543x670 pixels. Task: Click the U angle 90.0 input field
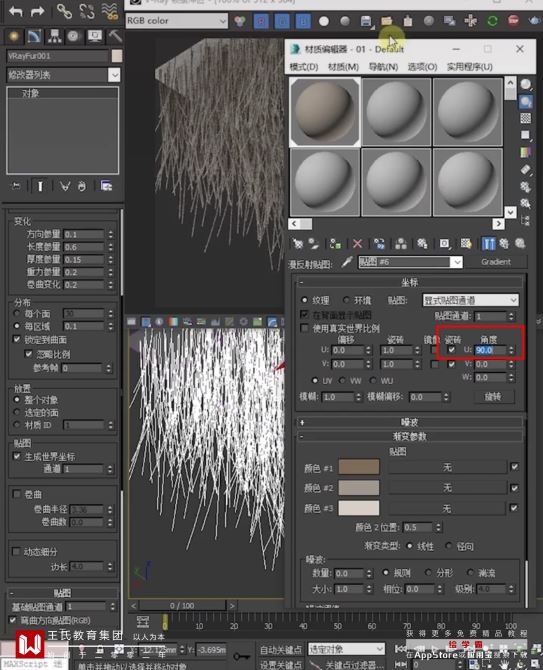click(490, 350)
